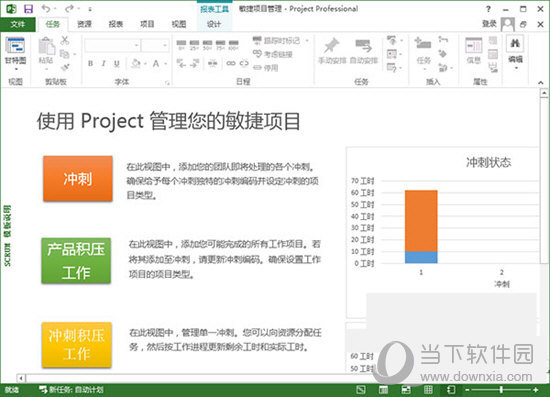The height and width of the screenshot is (397, 550).
Task: Click 考虑链接 (Respect Links) button
Action: coord(273,54)
